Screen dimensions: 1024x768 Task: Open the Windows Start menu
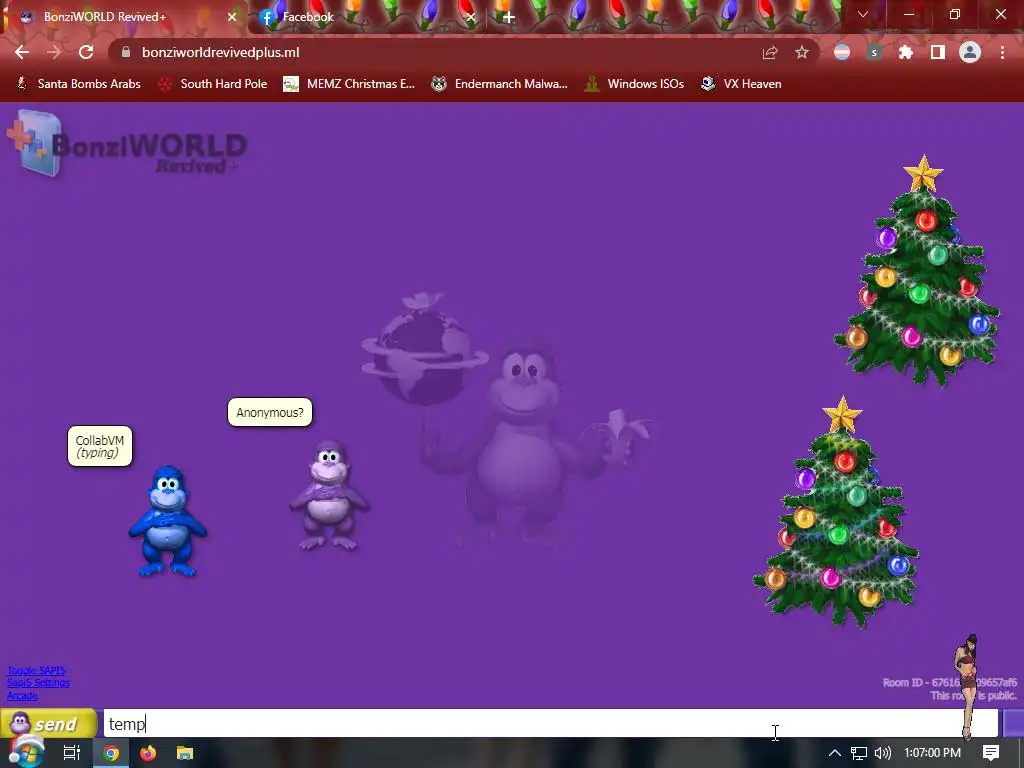point(26,752)
